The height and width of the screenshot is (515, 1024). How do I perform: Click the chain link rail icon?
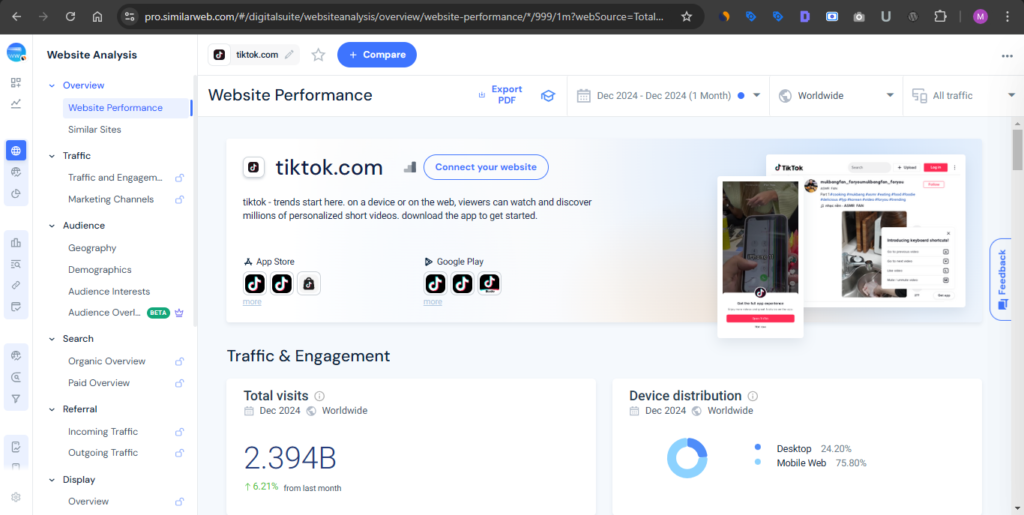(x=16, y=285)
